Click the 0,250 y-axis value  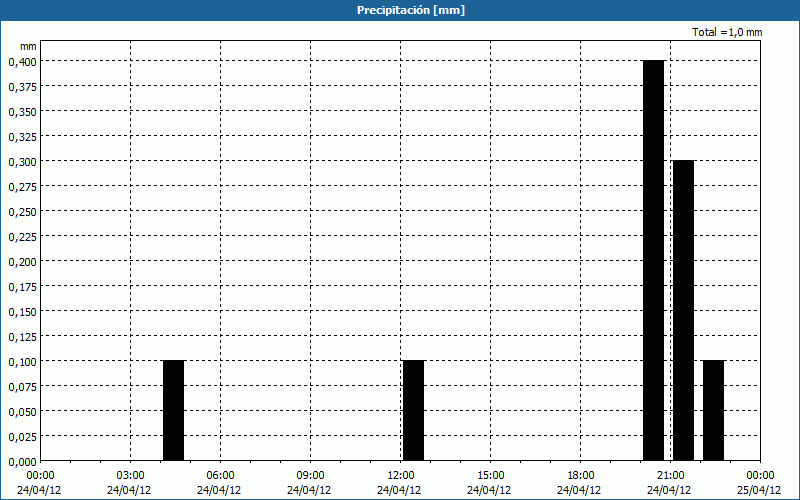[22, 211]
